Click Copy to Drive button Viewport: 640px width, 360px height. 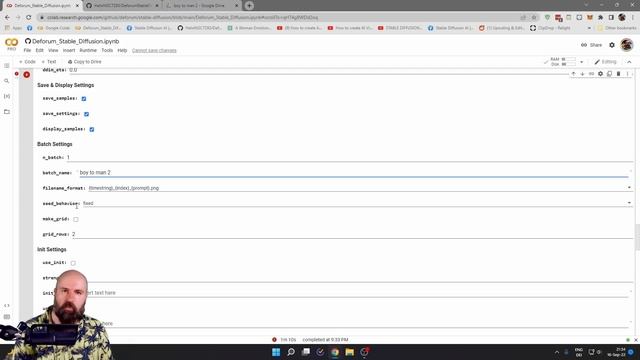pos(84,62)
